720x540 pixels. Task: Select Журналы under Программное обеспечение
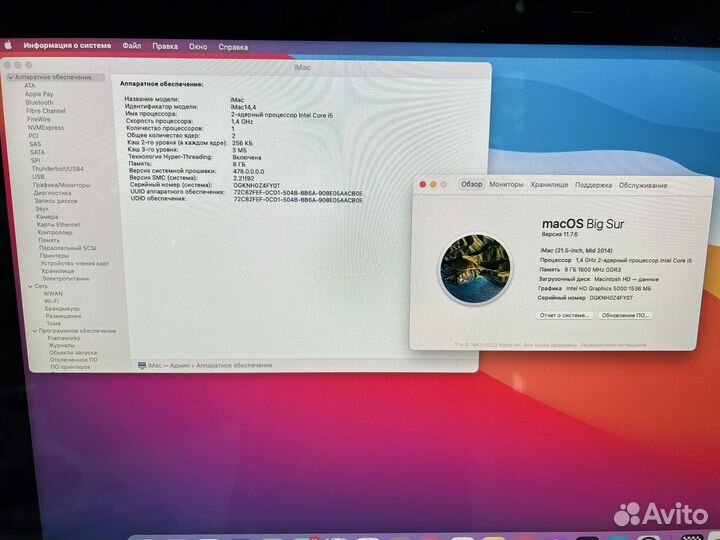click(x=61, y=345)
